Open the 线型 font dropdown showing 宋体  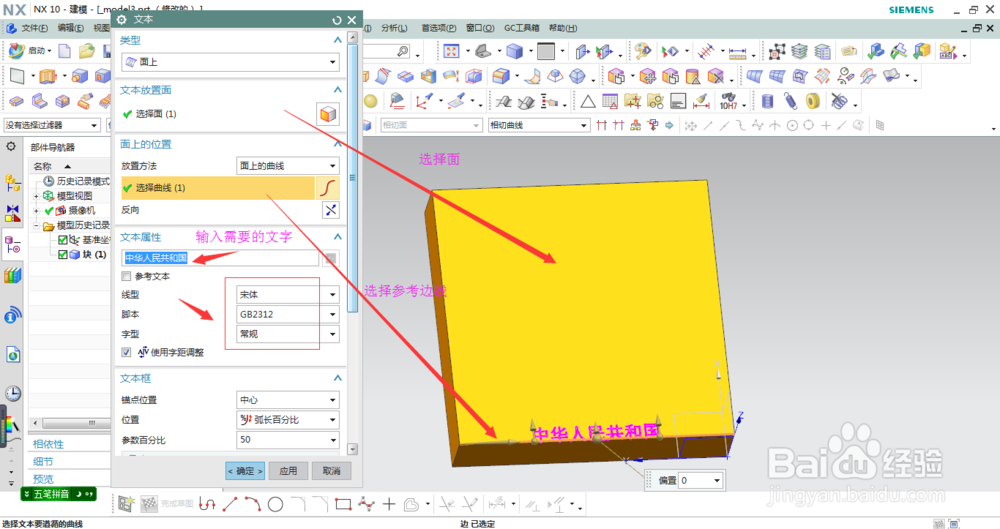point(288,295)
